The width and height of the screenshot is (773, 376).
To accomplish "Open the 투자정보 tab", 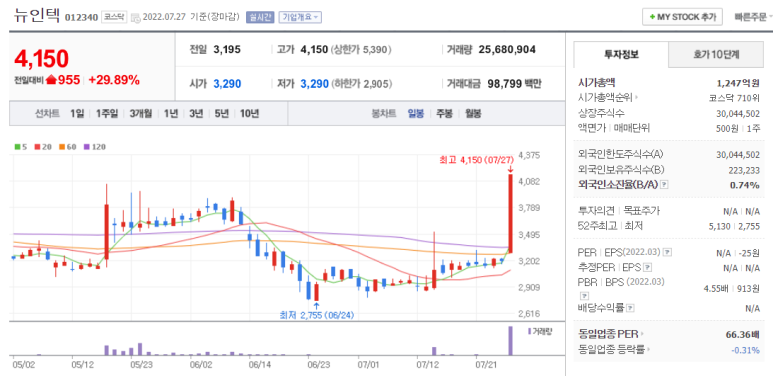I will 621,55.
